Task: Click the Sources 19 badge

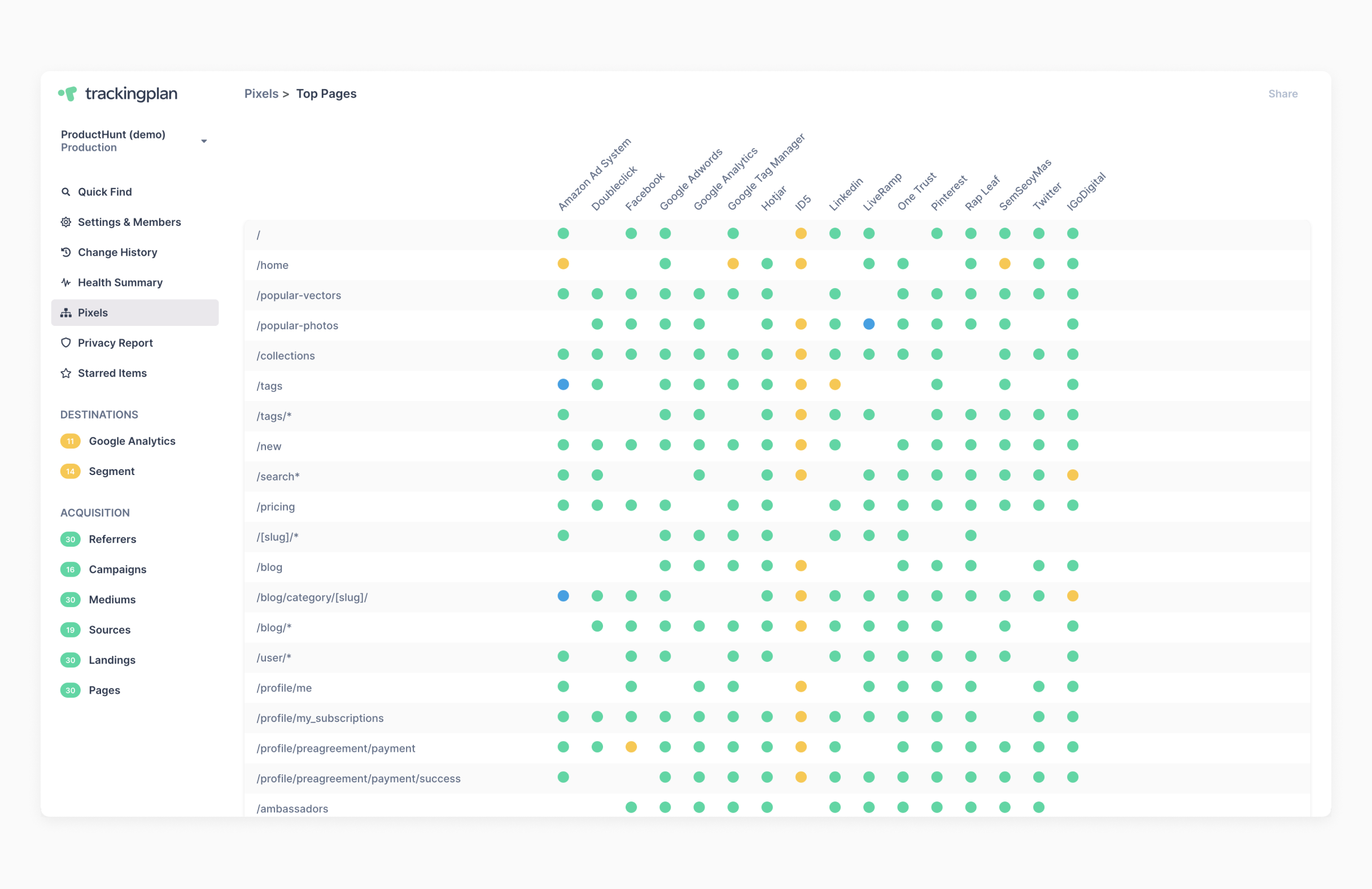Action: pyautogui.click(x=71, y=630)
